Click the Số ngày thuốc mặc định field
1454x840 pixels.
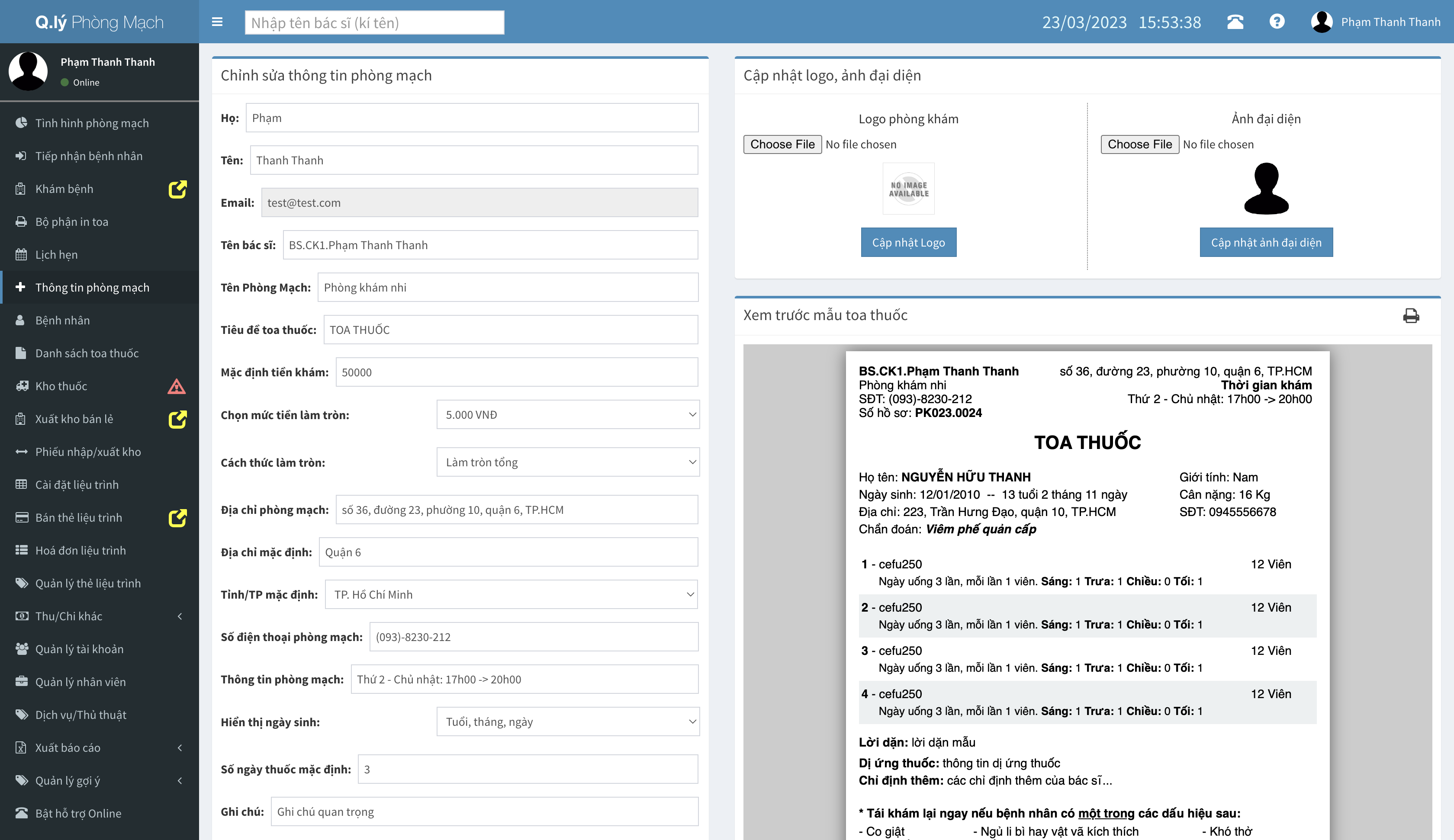pyautogui.click(x=528, y=769)
